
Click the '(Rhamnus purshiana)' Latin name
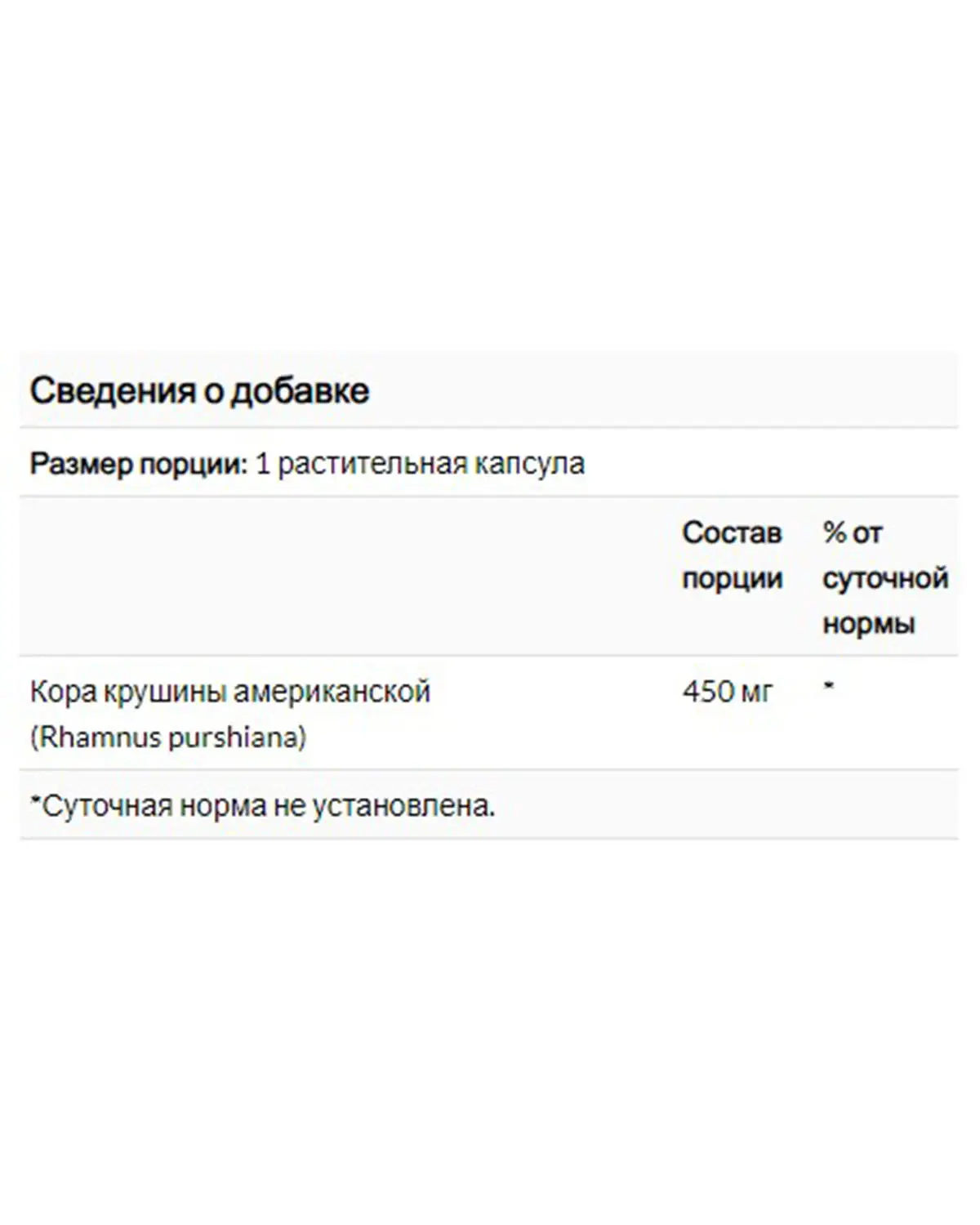(168, 737)
